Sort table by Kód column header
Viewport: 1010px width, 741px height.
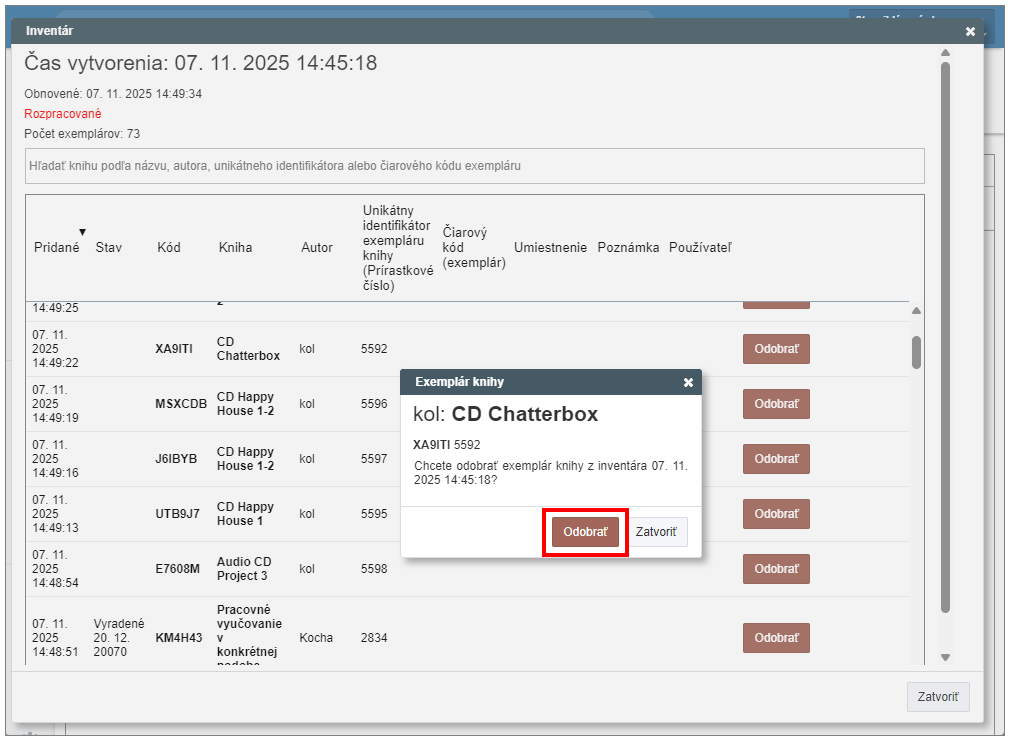[168, 247]
